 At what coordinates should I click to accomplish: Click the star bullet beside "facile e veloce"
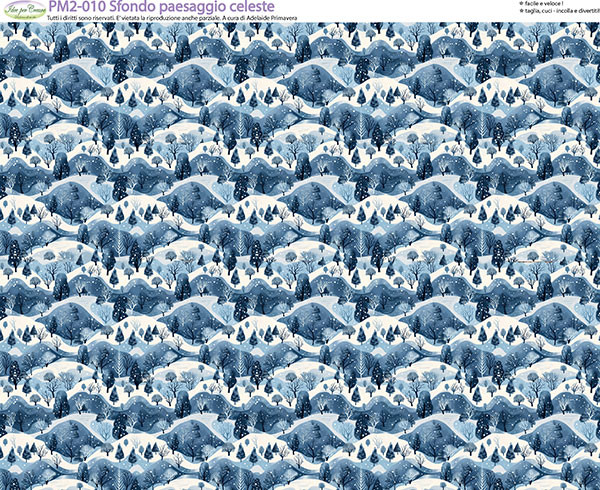point(519,5)
